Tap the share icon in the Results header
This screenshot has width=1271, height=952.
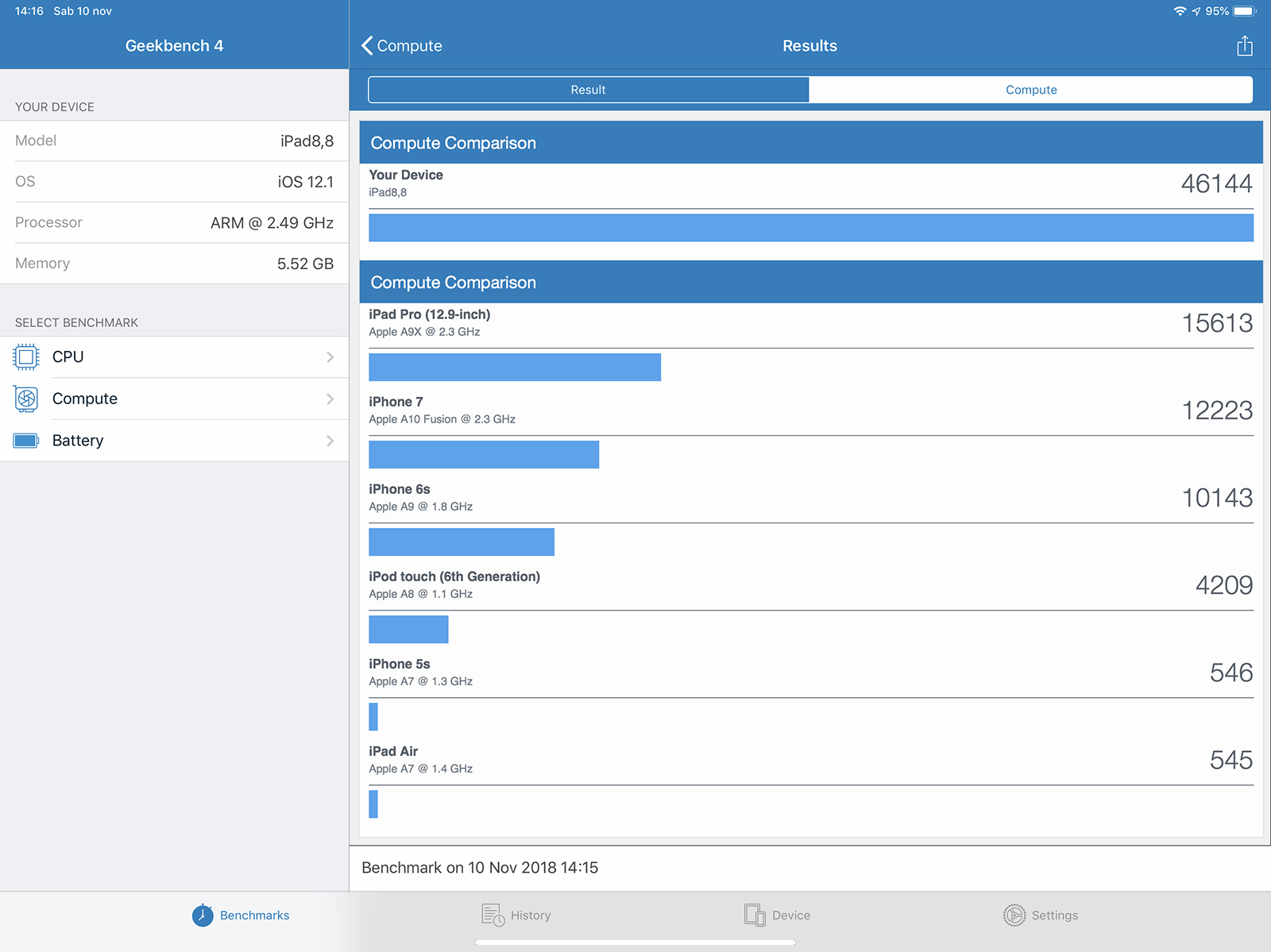click(x=1245, y=46)
